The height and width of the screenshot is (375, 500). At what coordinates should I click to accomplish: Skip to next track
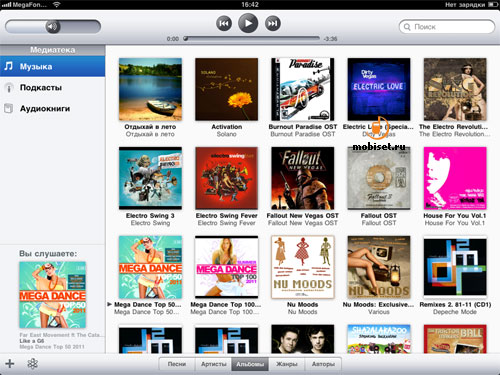pos(273,23)
